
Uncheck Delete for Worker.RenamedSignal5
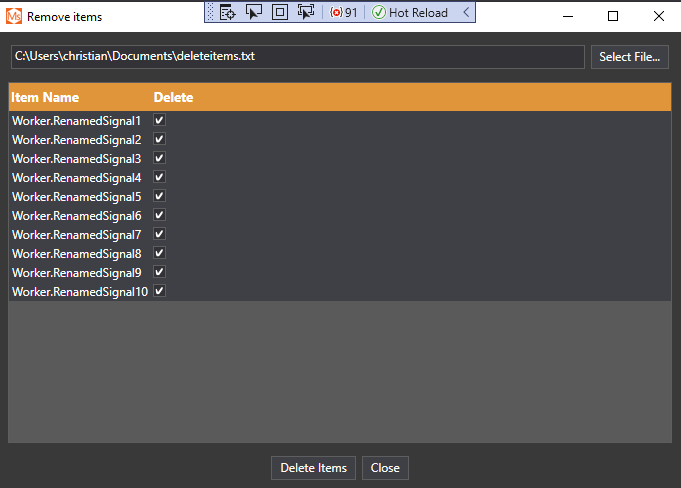click(159, 196)
